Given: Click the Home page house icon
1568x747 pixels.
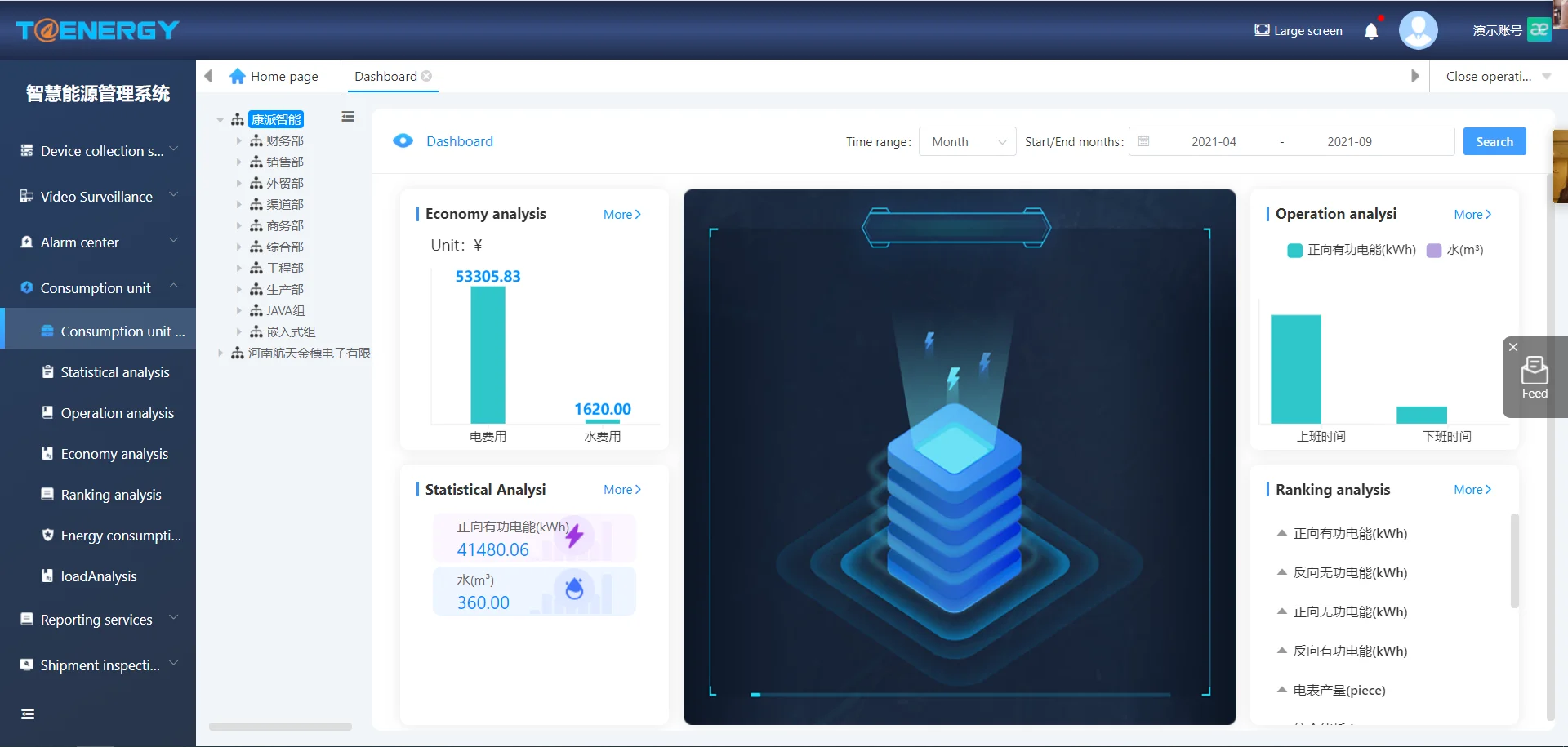Looking at the screenshot, I should tap(238, 76).
